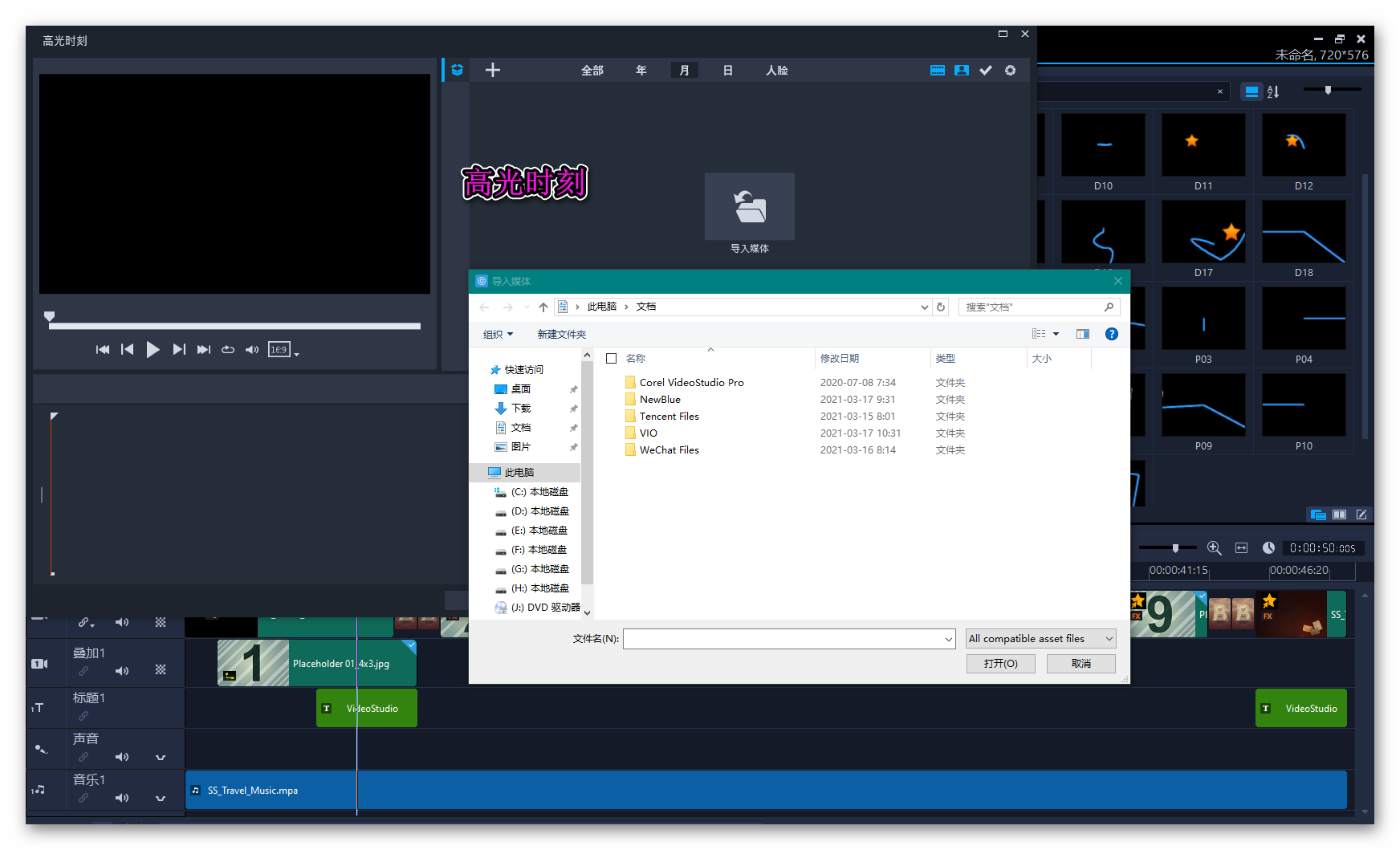Go up one folder level
Viewport: 1400px width, 850px height.
(x=543, y=307)
